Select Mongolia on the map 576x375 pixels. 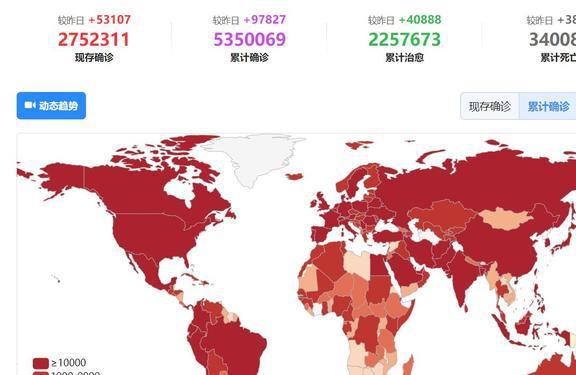coord(506,218)
